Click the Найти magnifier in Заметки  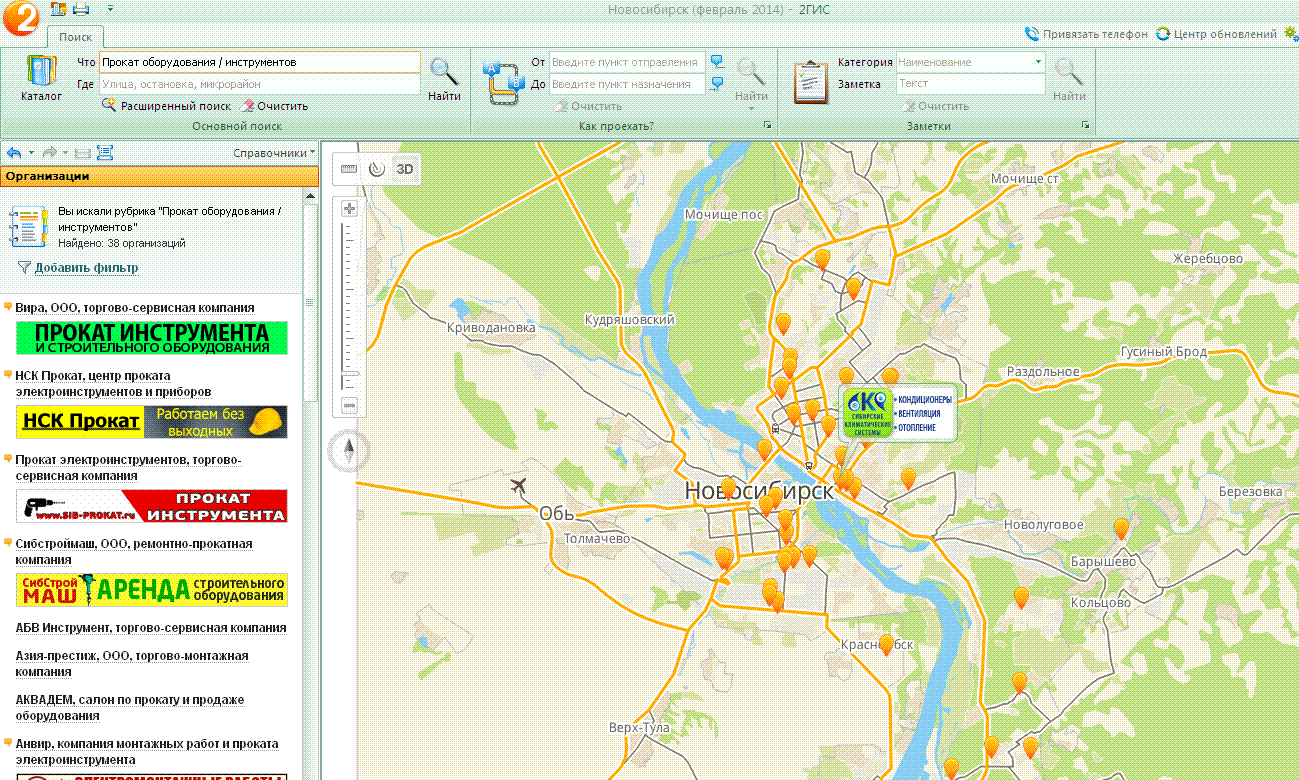1069,79
